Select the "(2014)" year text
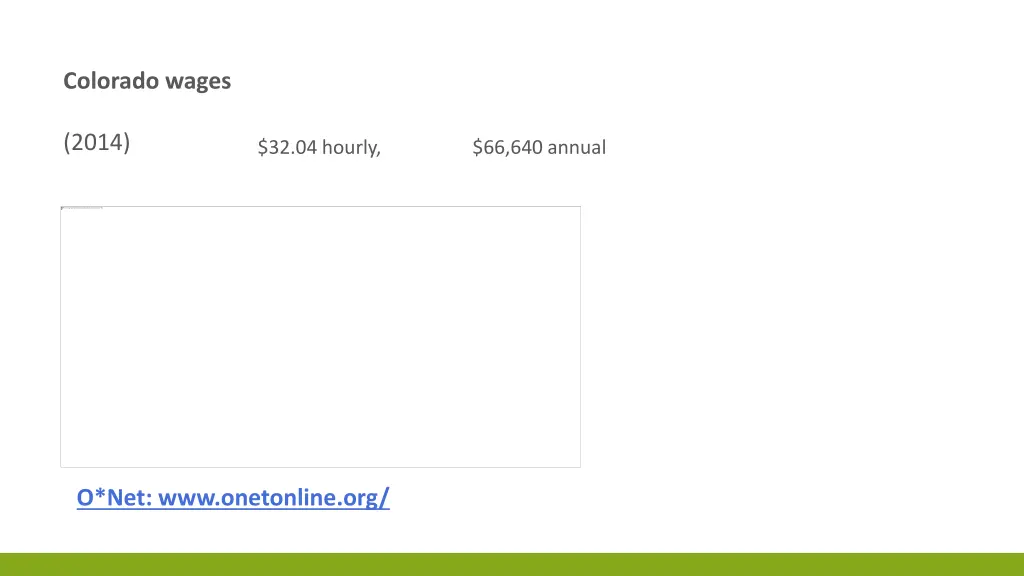Image resolution: width=1024 pixels, height=576 pixels. coord(96,142)
